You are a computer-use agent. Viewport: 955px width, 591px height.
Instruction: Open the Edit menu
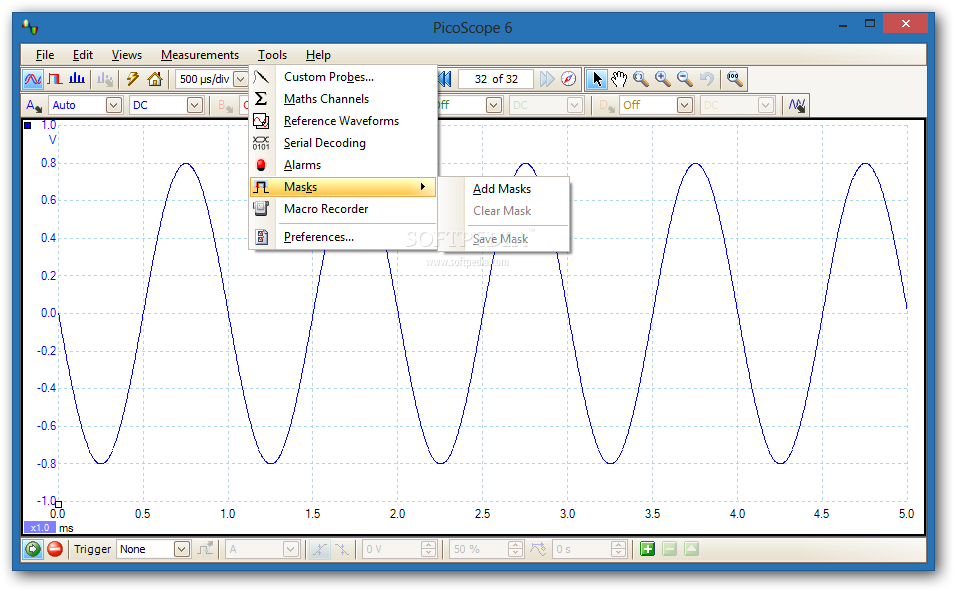(83, 55)
